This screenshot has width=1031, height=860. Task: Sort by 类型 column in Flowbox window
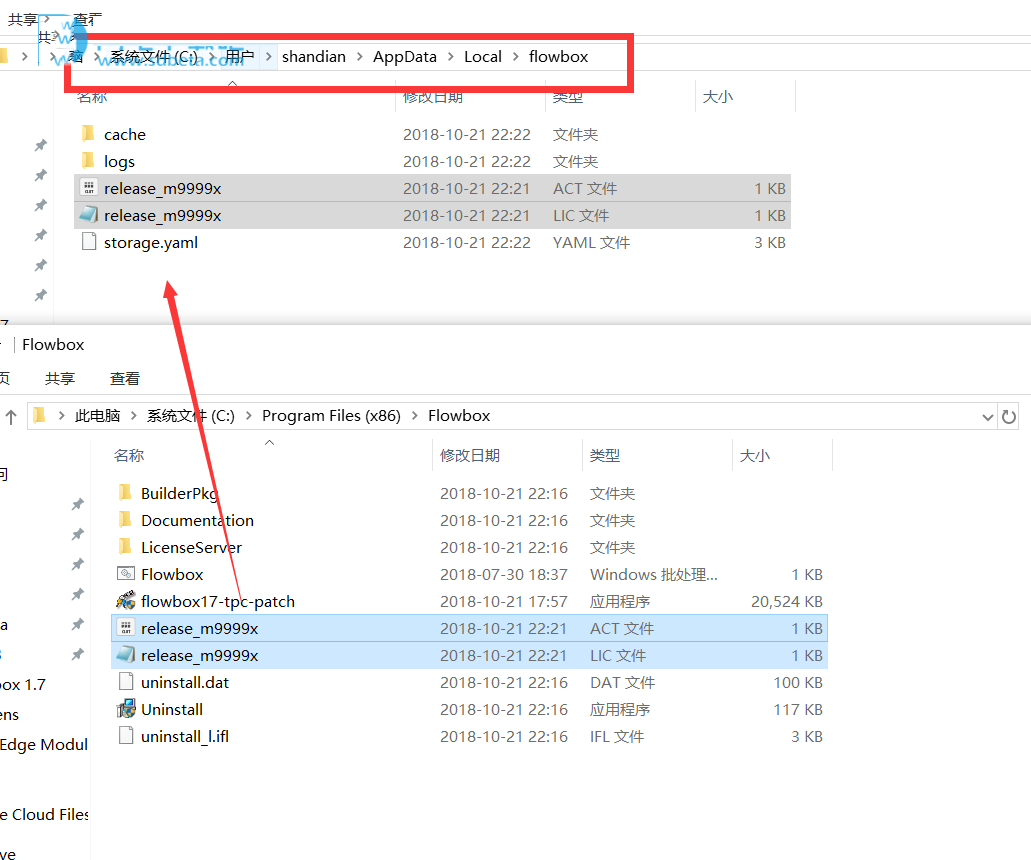click(605, 456)
